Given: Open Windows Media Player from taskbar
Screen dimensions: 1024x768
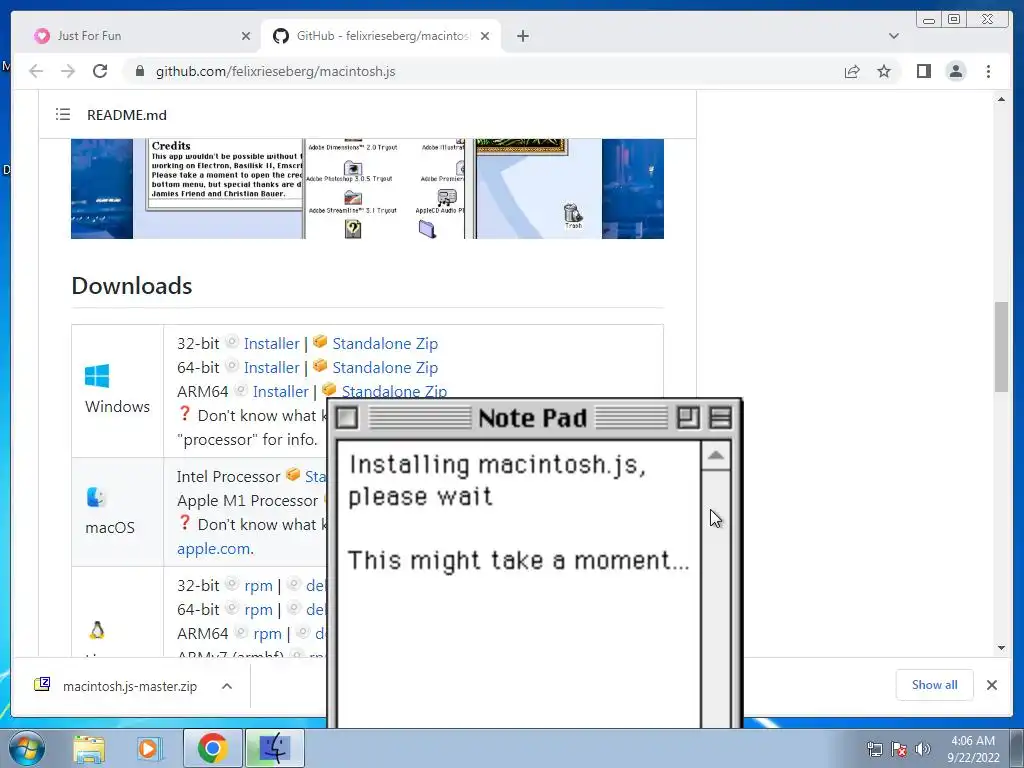Looking at the screenshot, I should [149, 748].
